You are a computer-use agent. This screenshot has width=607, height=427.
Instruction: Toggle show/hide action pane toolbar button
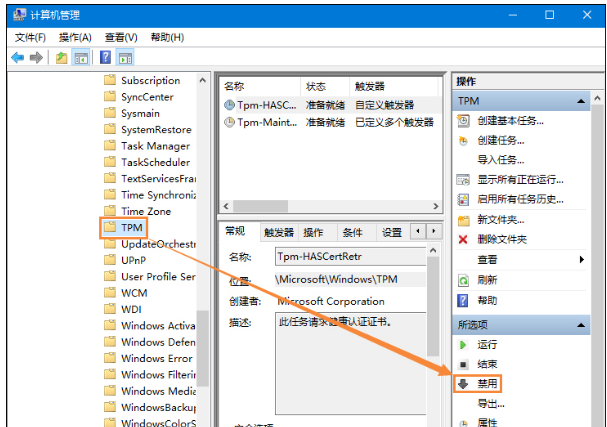[x=126, y=57]
